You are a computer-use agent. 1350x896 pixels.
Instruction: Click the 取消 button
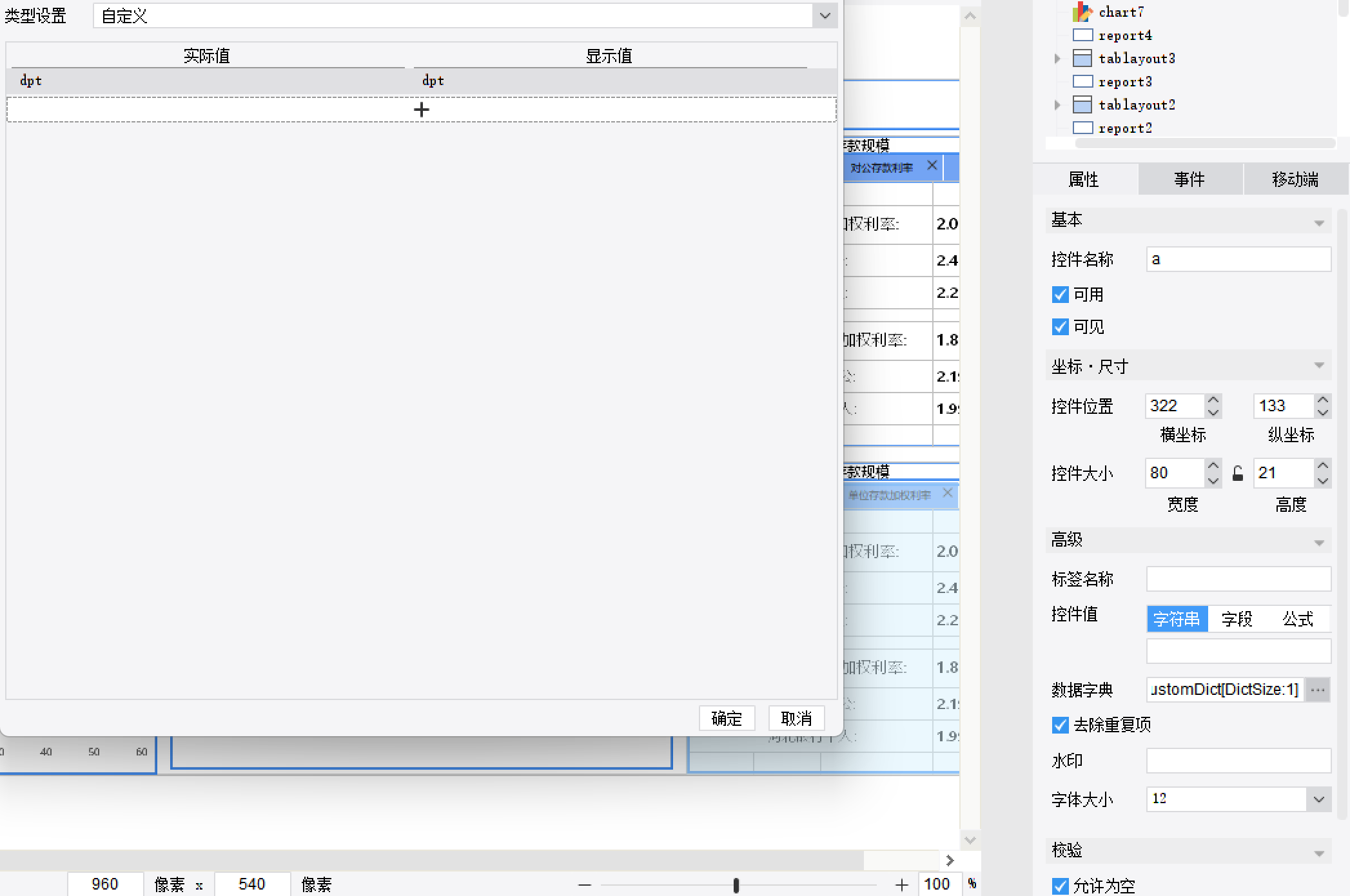coord(796,718)
